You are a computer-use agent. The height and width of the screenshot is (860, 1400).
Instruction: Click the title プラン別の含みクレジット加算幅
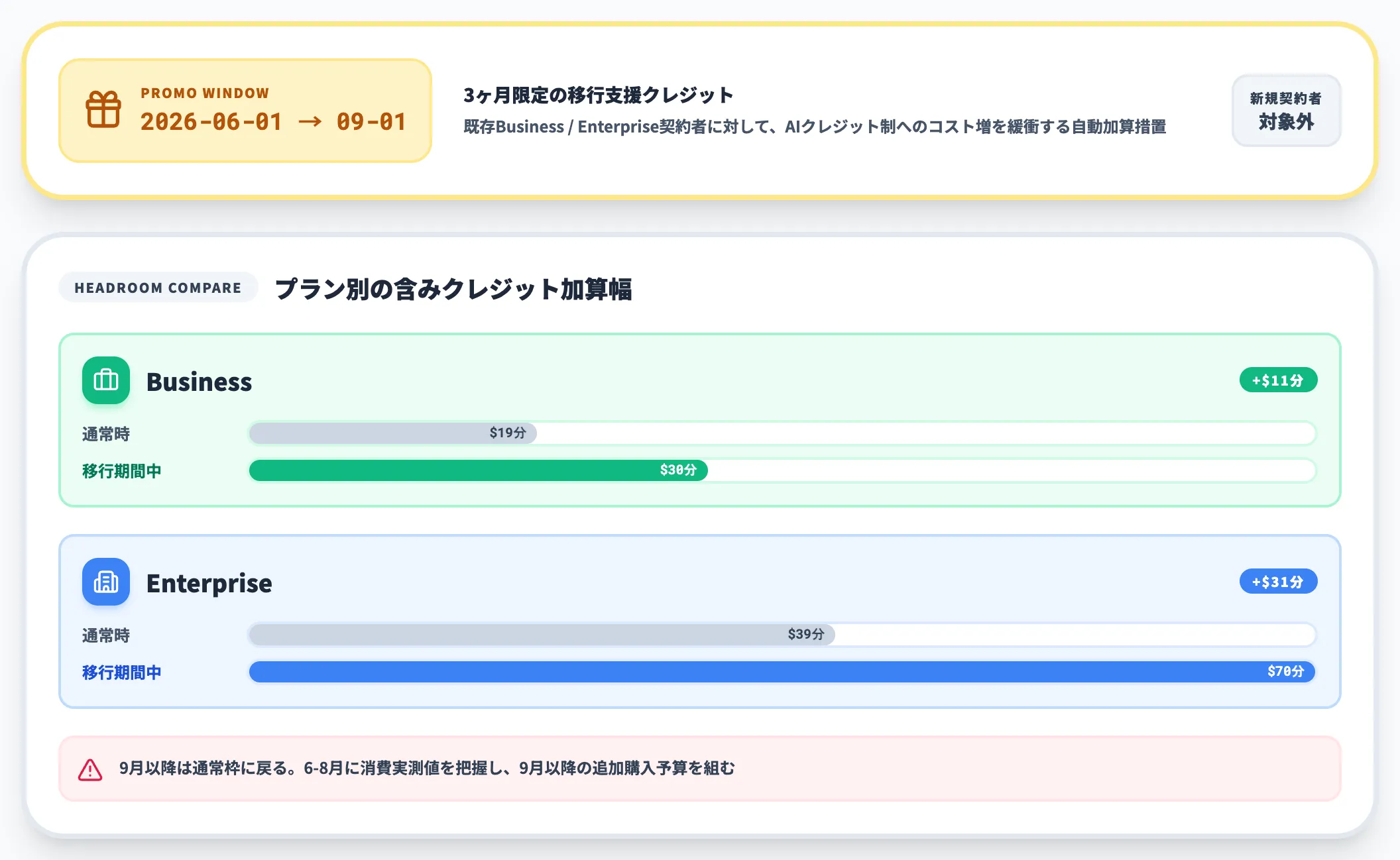[x=453, y=289]
